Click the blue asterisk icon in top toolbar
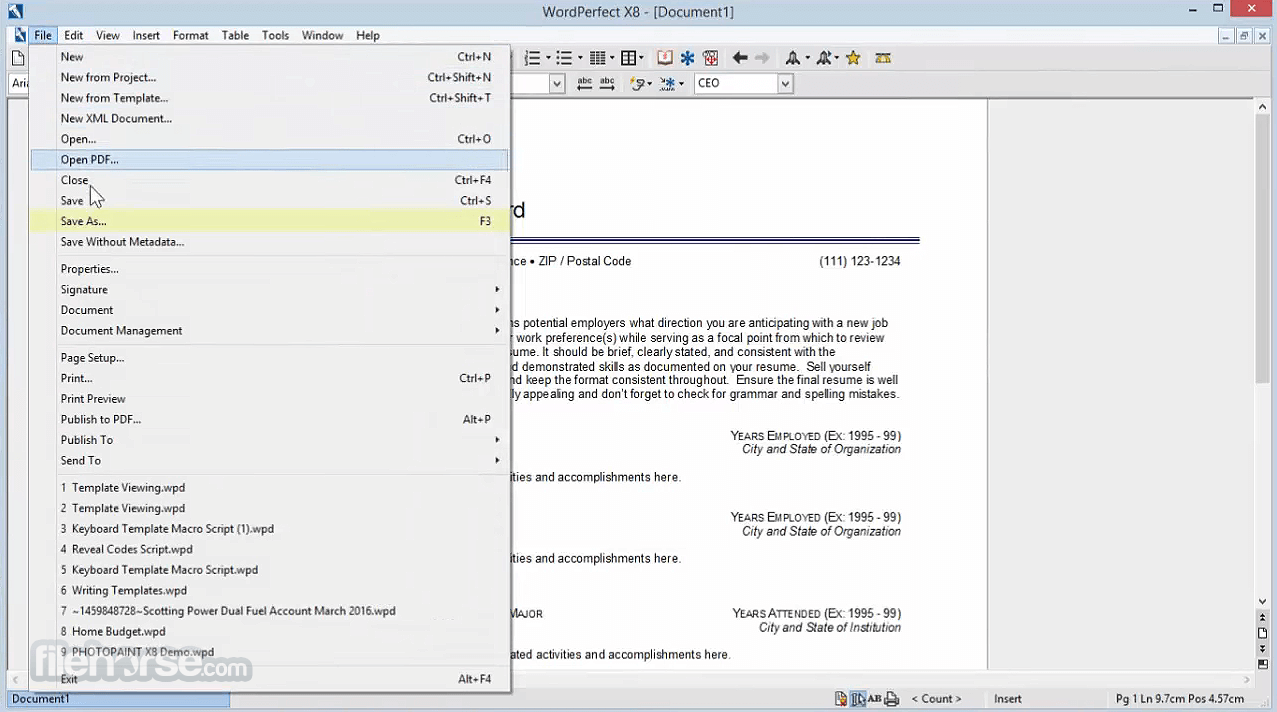Viewport: 1277px width, 712px height. point(688,58)
